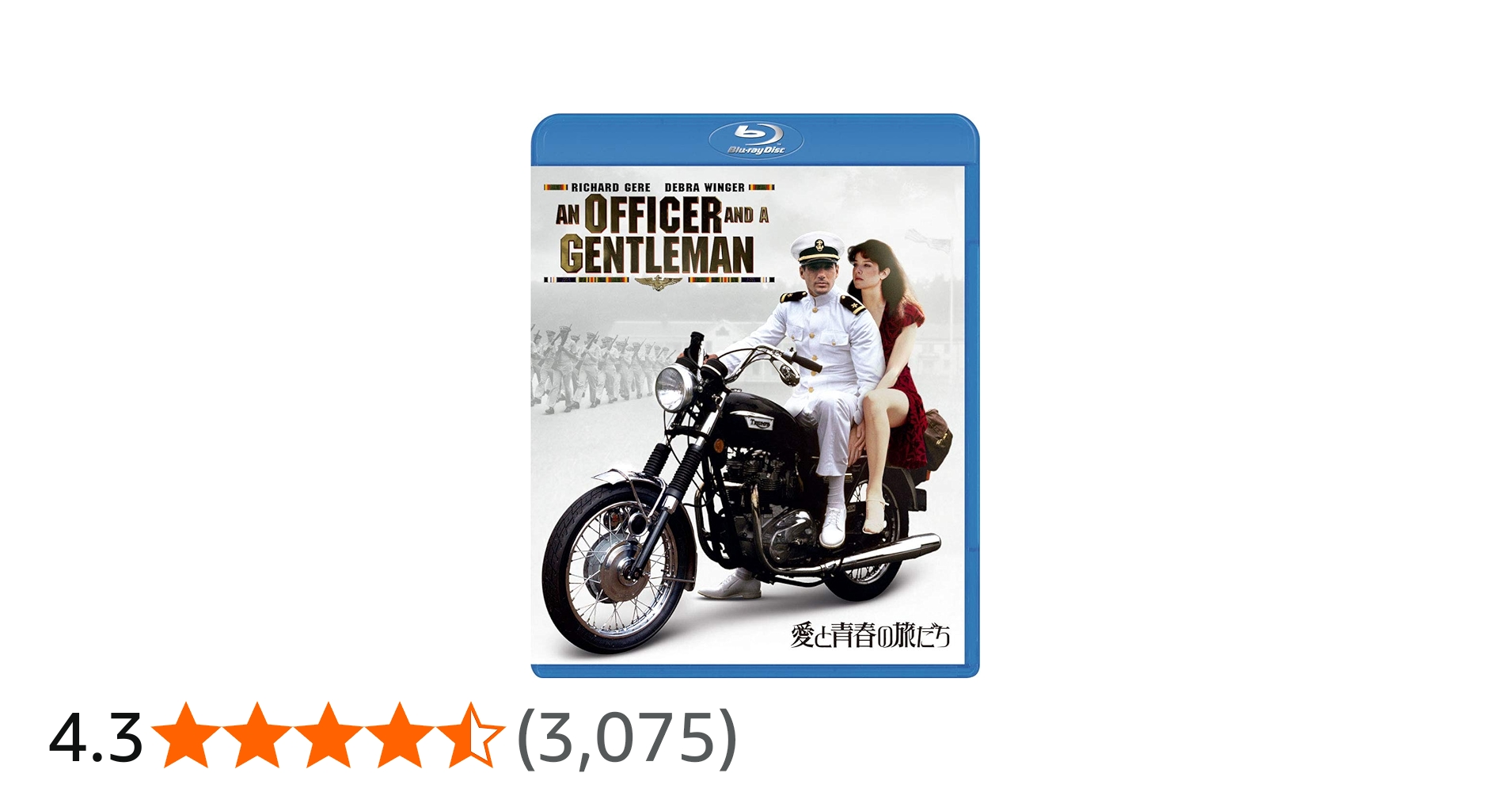Viewport: 1512px width, 792px height.
Task: Click the half-filled fifth rating star
Action: (469, 735)
